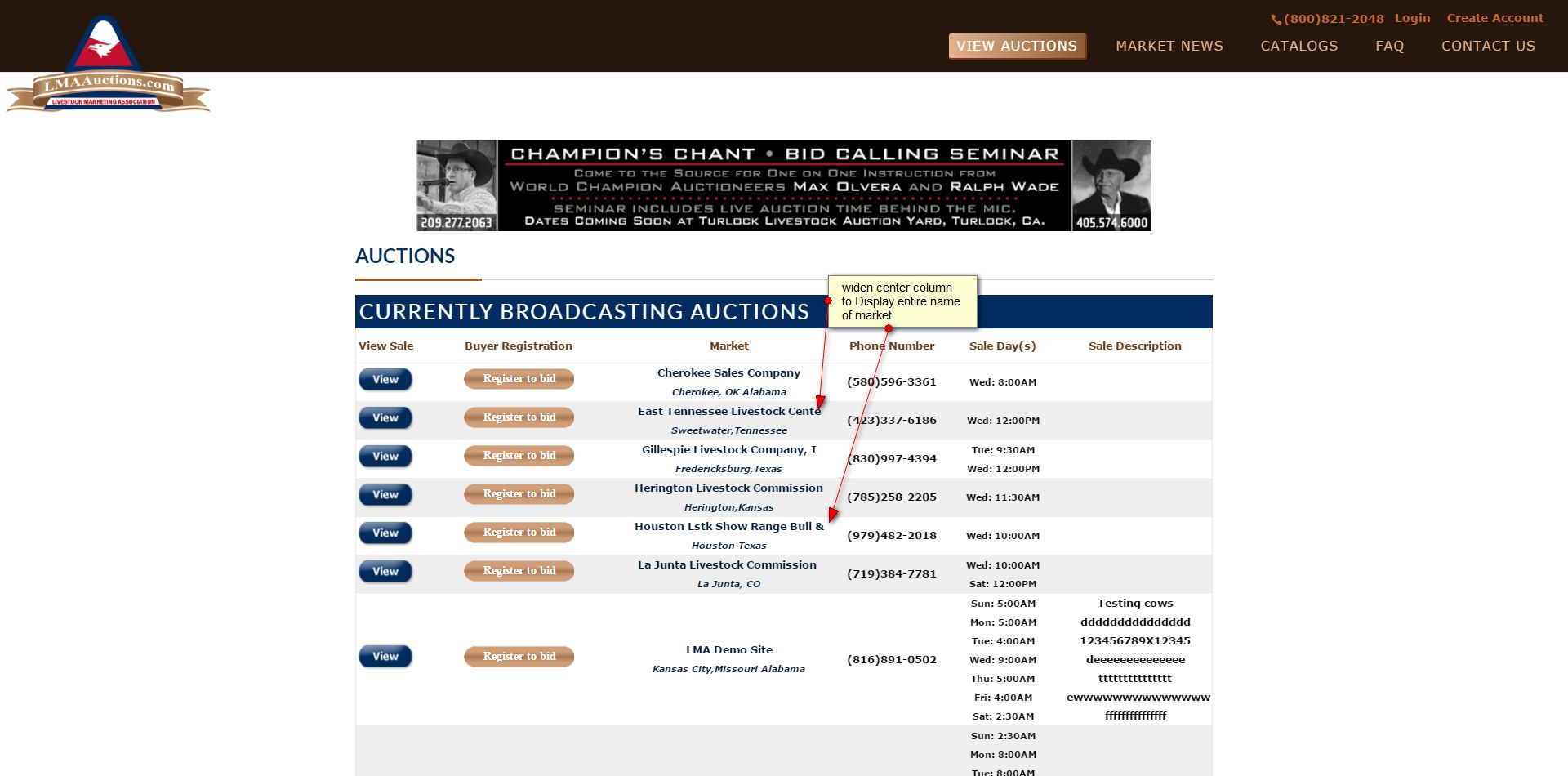Image resolution: width=1568 pixels, height=776 pixels.
Task: Open the Catalogs page
Action: [x=1298, y=46]
